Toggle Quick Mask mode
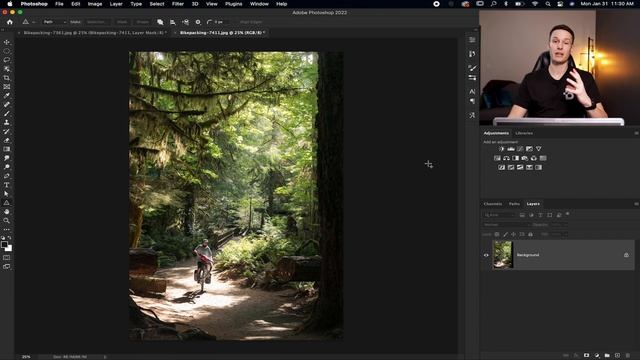640x360 pixels. [7, 258]
